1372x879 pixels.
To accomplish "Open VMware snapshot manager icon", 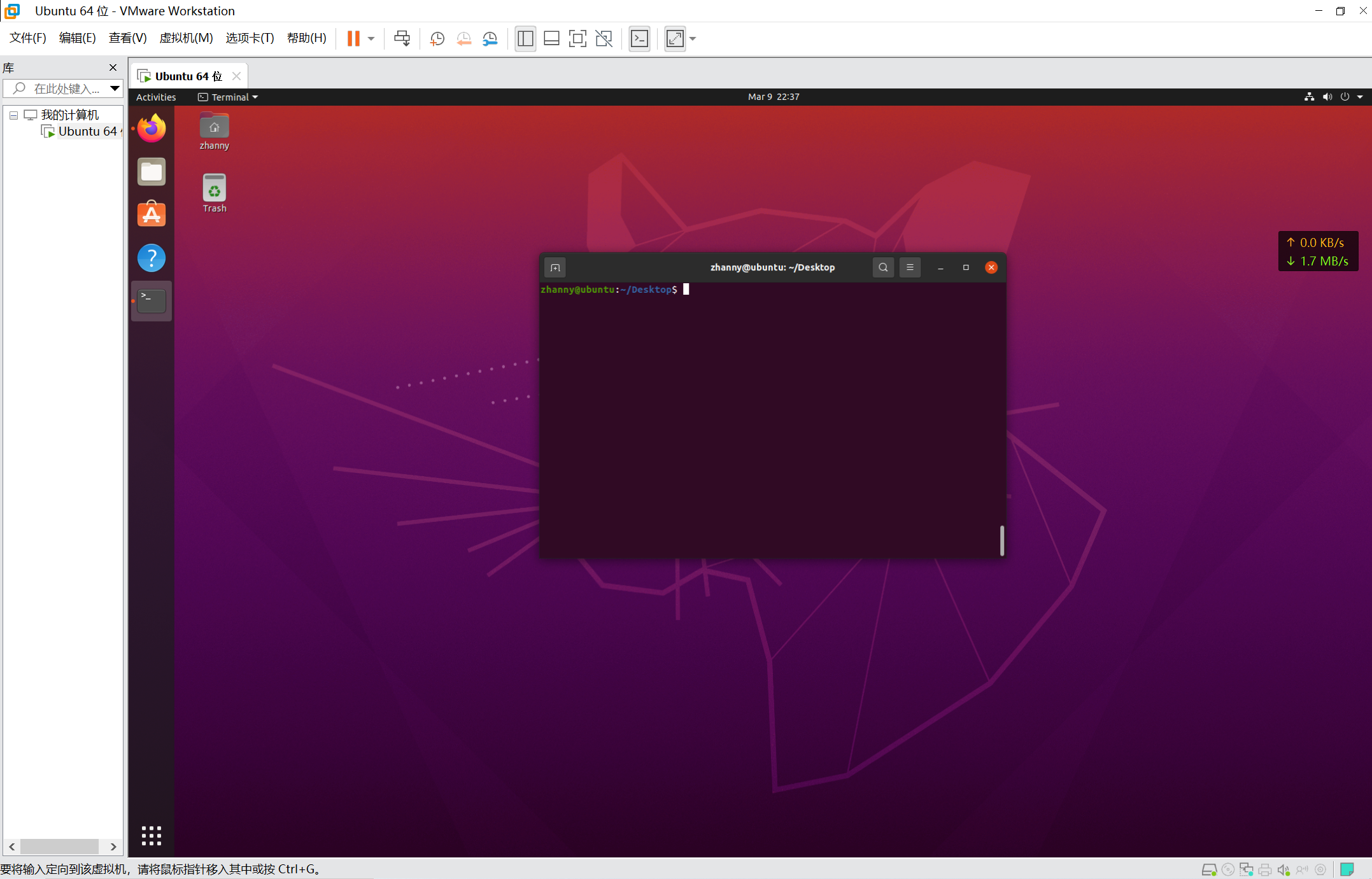I will 490,39.
